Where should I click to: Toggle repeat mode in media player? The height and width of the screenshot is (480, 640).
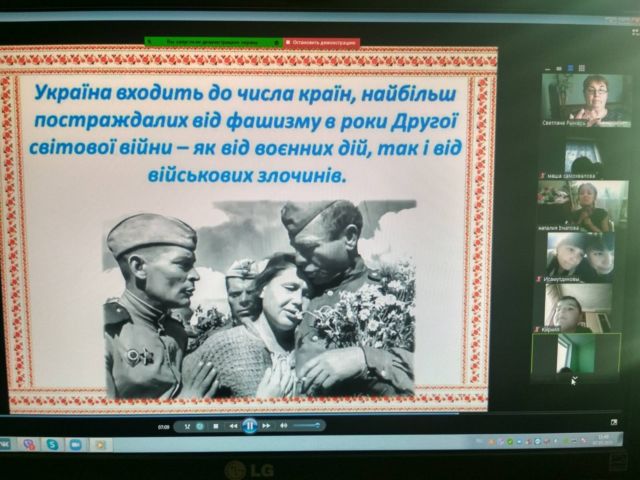tap(200, 426)
